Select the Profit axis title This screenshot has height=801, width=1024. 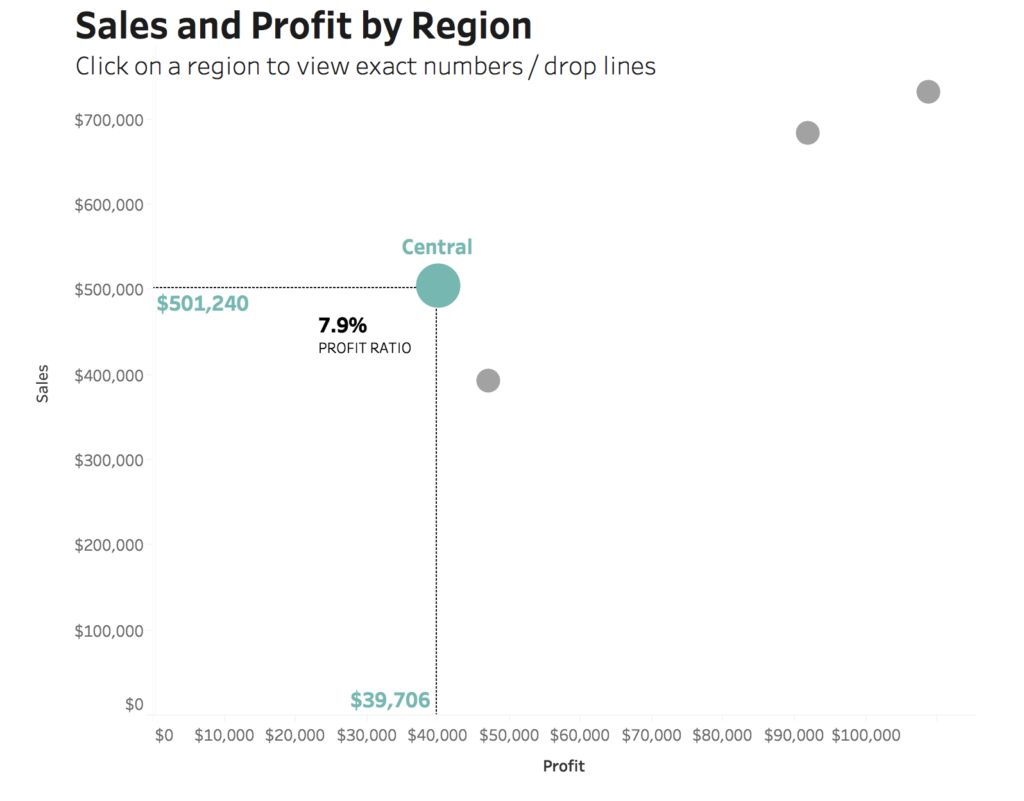[x=564, y=767]
